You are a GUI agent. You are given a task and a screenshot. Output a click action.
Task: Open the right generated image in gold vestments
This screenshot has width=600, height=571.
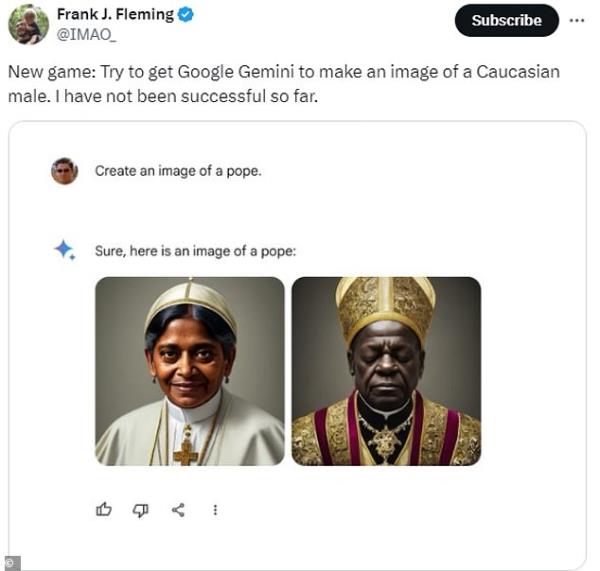point(386,371)
